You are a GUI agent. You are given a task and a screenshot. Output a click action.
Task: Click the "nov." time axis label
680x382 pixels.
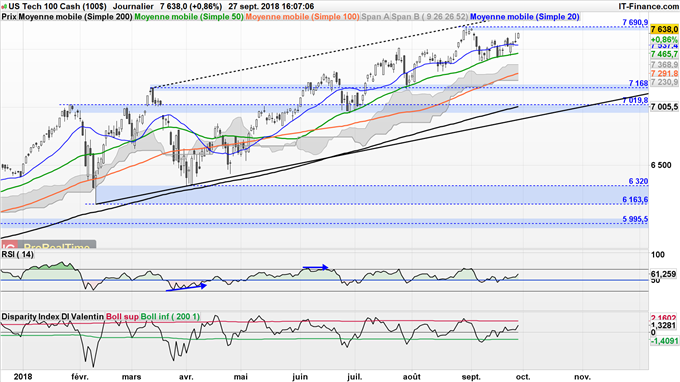[x=582, y=376]
